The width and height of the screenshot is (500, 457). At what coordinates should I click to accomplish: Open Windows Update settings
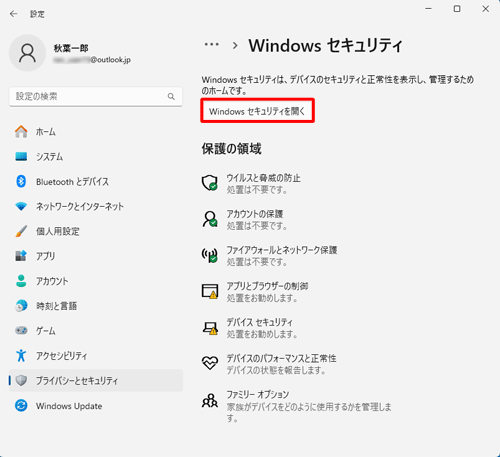[96, 406]
